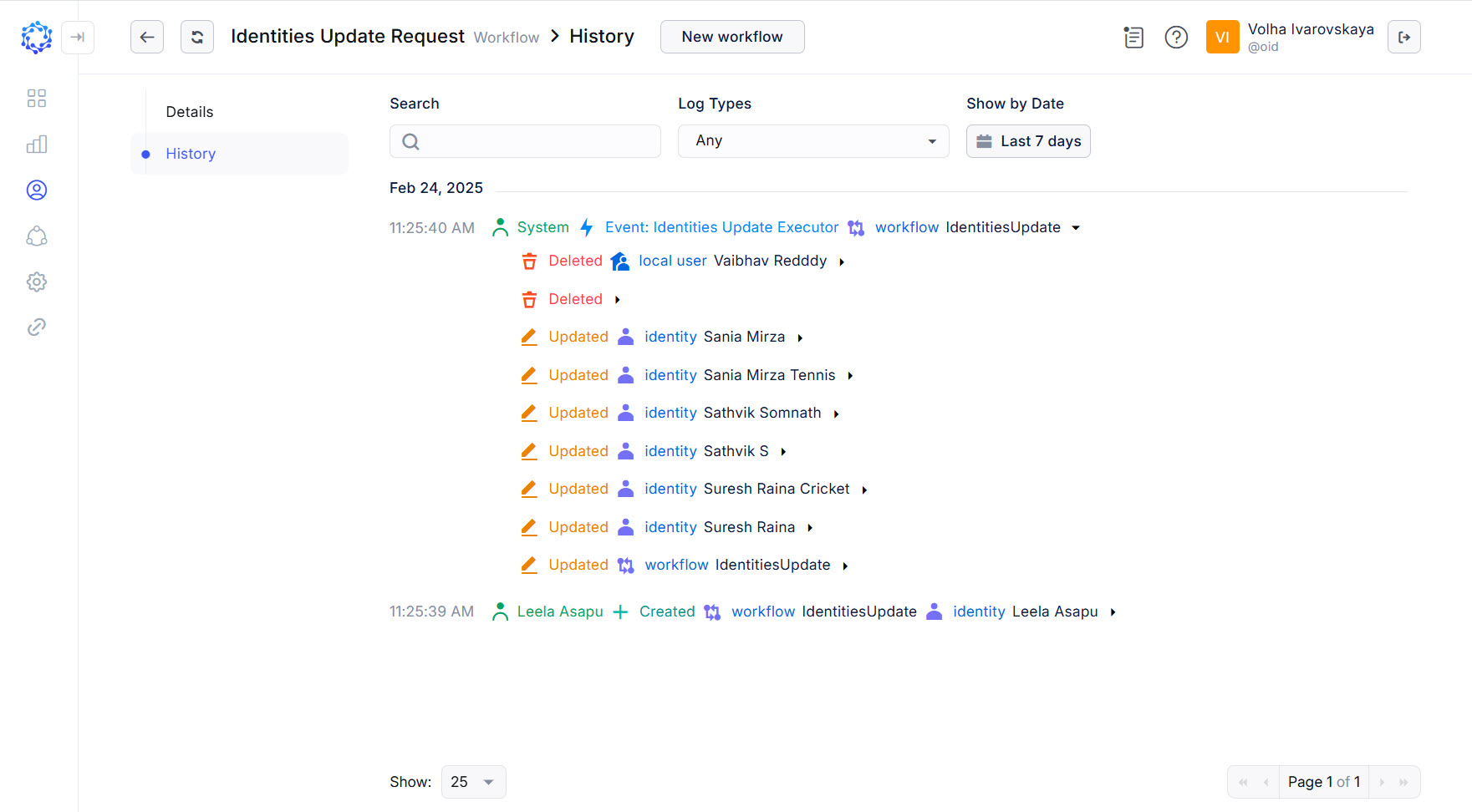Open the Last 7 days date filter

(x=1027, y=140)
